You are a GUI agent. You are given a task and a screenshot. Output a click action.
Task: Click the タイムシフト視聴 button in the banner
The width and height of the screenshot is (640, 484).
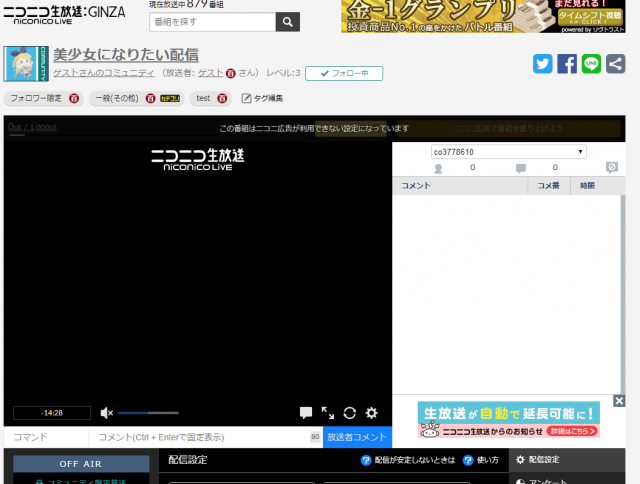[589, 17]
